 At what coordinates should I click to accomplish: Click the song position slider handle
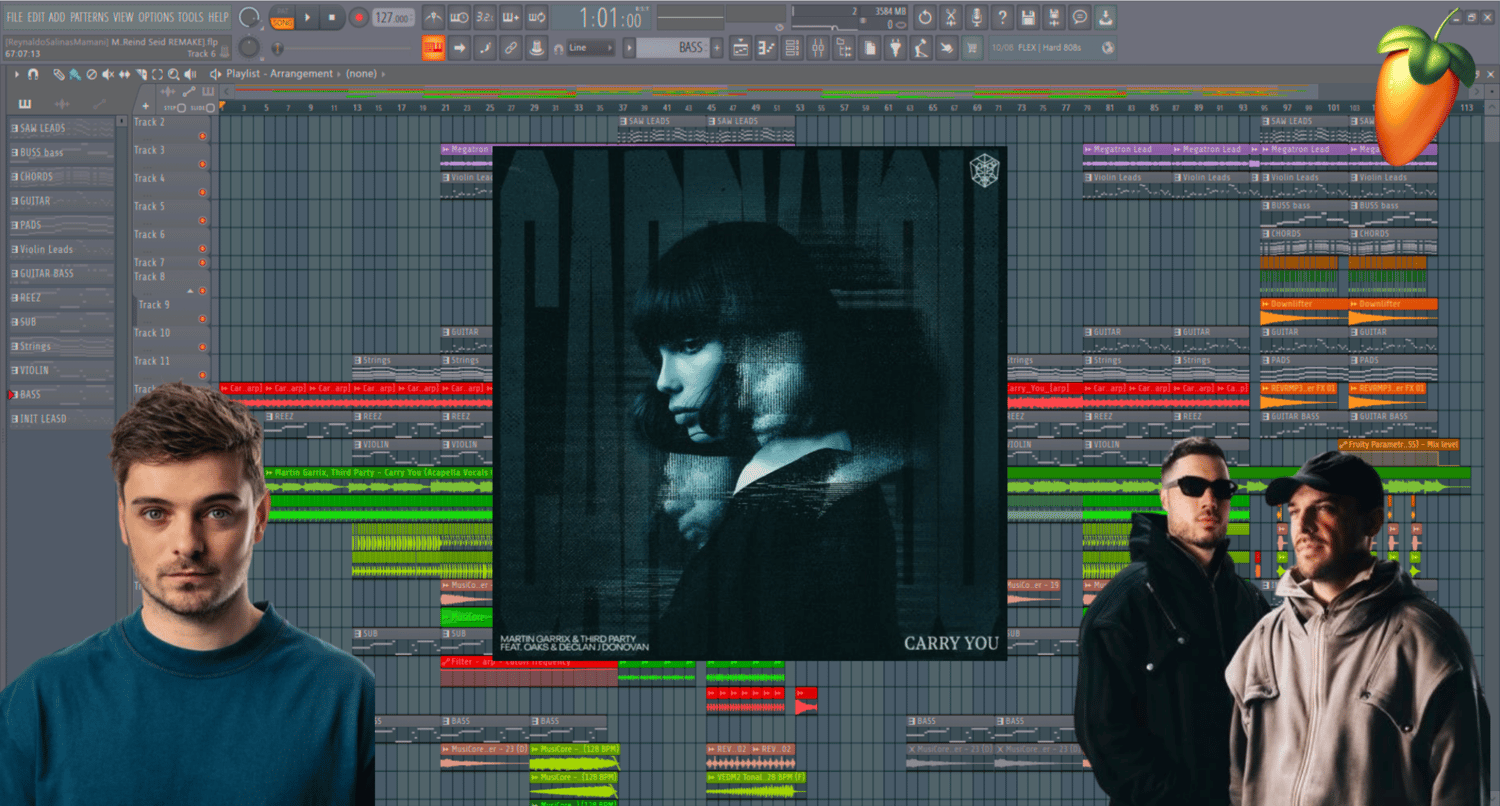277,48
